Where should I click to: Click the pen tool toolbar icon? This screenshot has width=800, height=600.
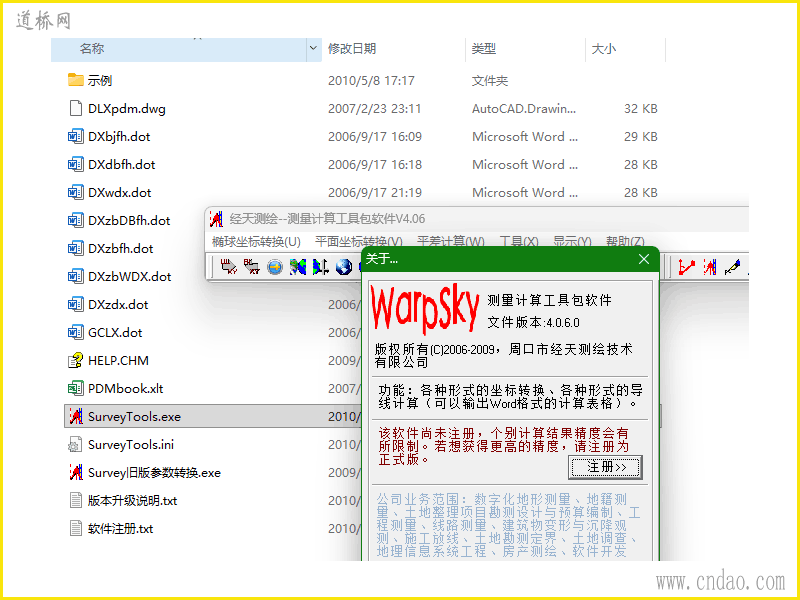coord(732,267)
